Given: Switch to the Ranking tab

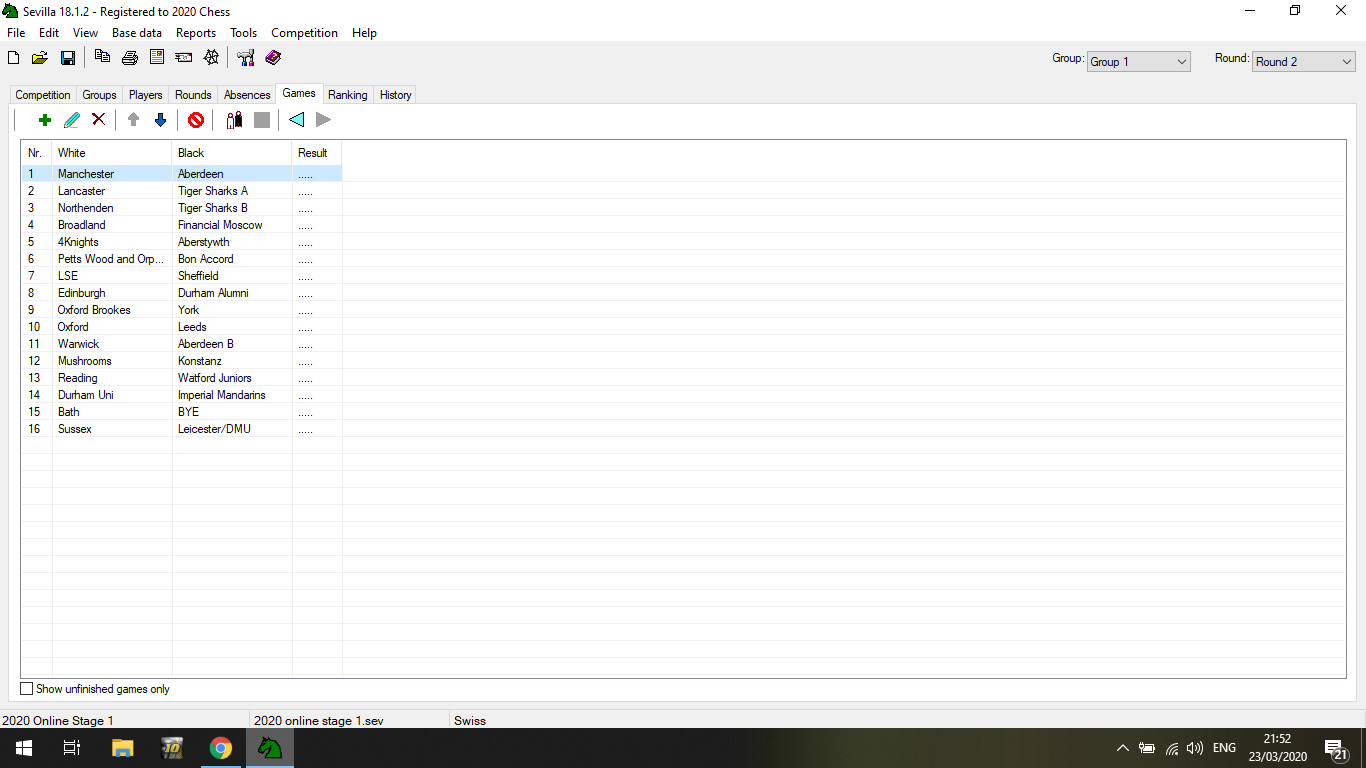Looking at the screenshot, I should [348, 95].
